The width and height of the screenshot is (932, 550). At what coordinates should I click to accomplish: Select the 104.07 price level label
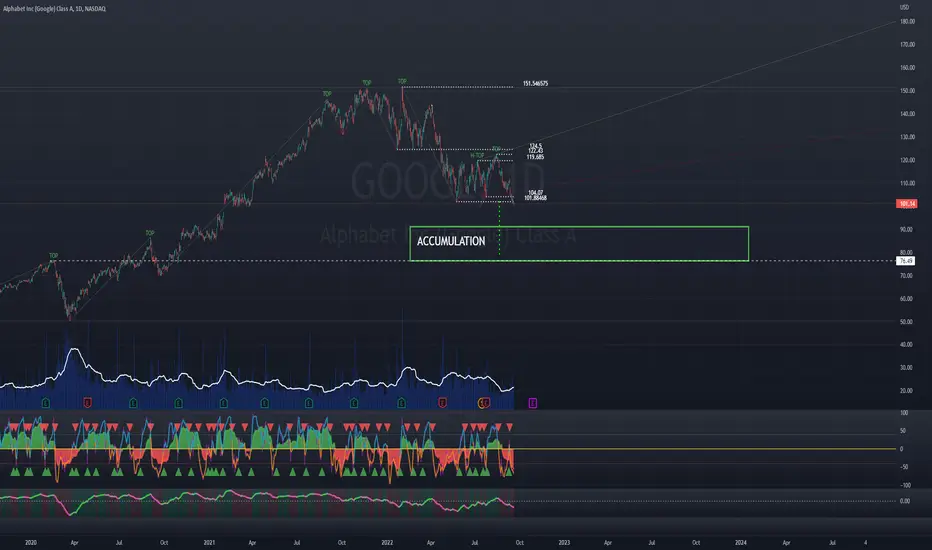536,192
